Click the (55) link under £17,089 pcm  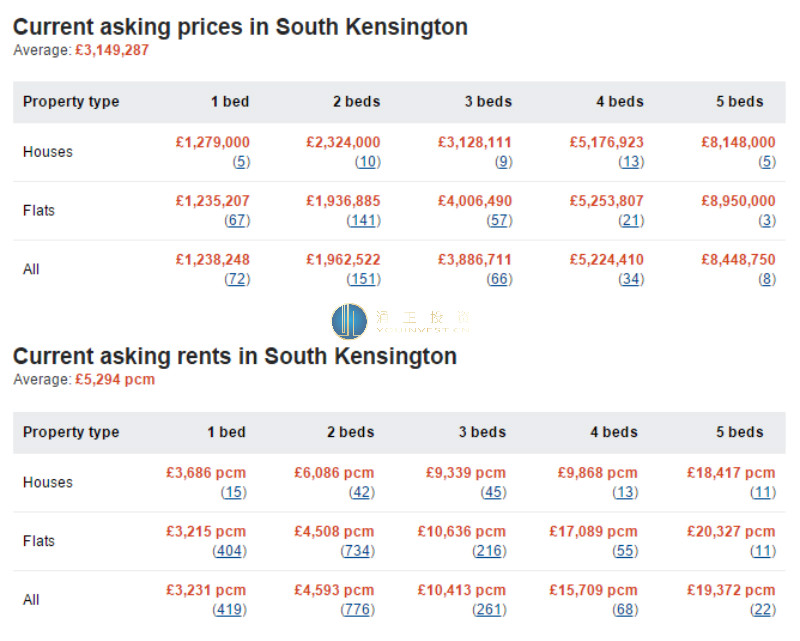pyautogui.click(x=625, y=551)
